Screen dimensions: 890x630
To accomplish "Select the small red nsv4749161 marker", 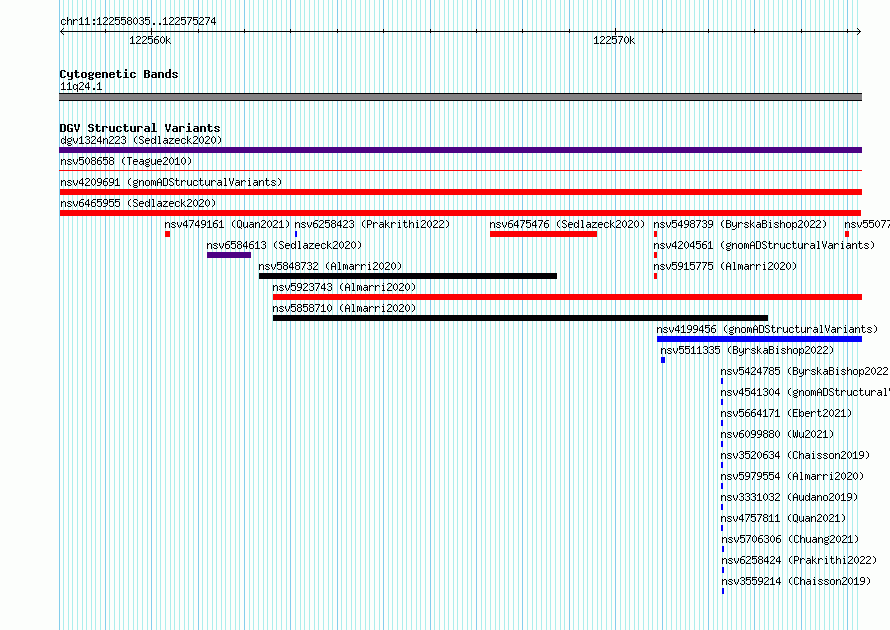I will pyautogui.click(x=167, y=234).
